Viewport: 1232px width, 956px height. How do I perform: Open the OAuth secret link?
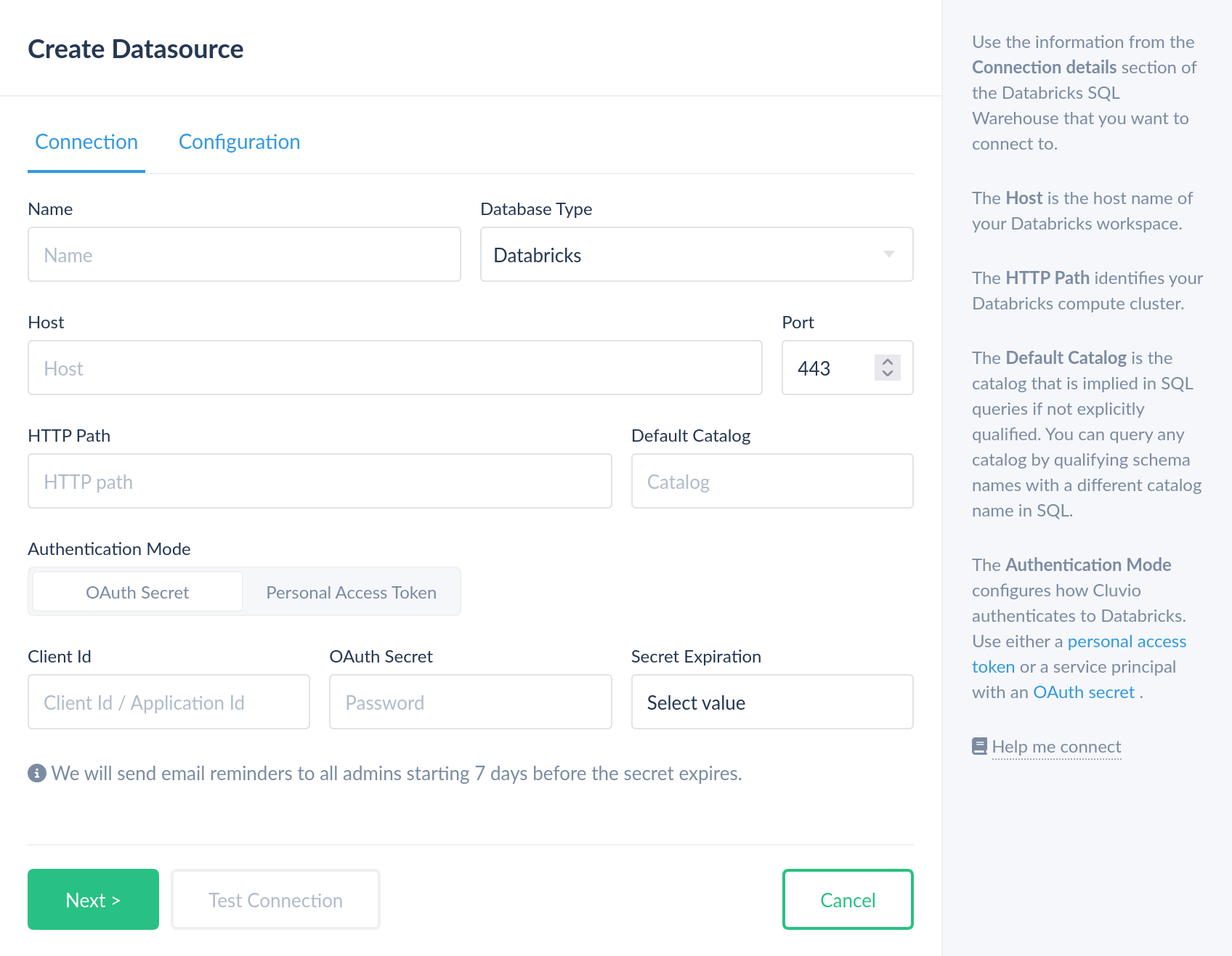click(x=1084, y=692)
